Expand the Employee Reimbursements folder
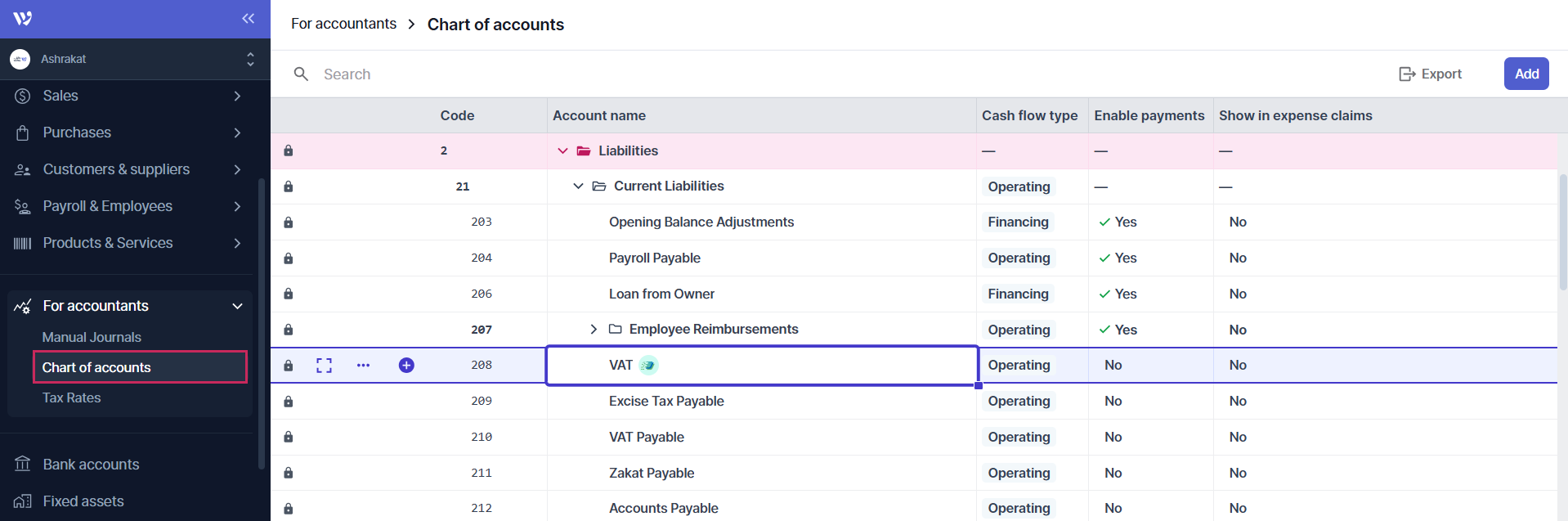 pos(594,330)
